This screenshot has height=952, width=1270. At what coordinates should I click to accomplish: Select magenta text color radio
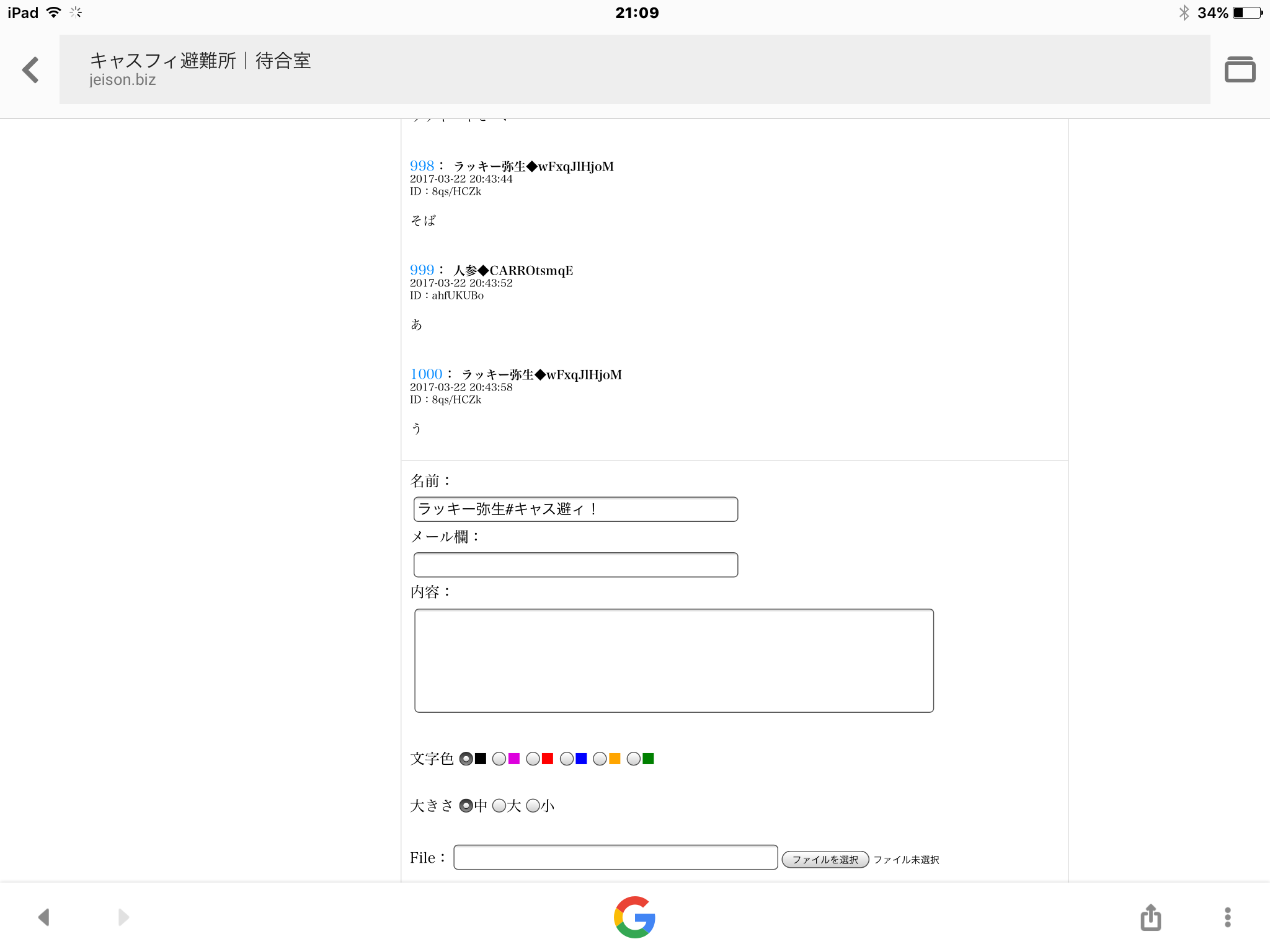pyautogui.click(x=499, y=759)
